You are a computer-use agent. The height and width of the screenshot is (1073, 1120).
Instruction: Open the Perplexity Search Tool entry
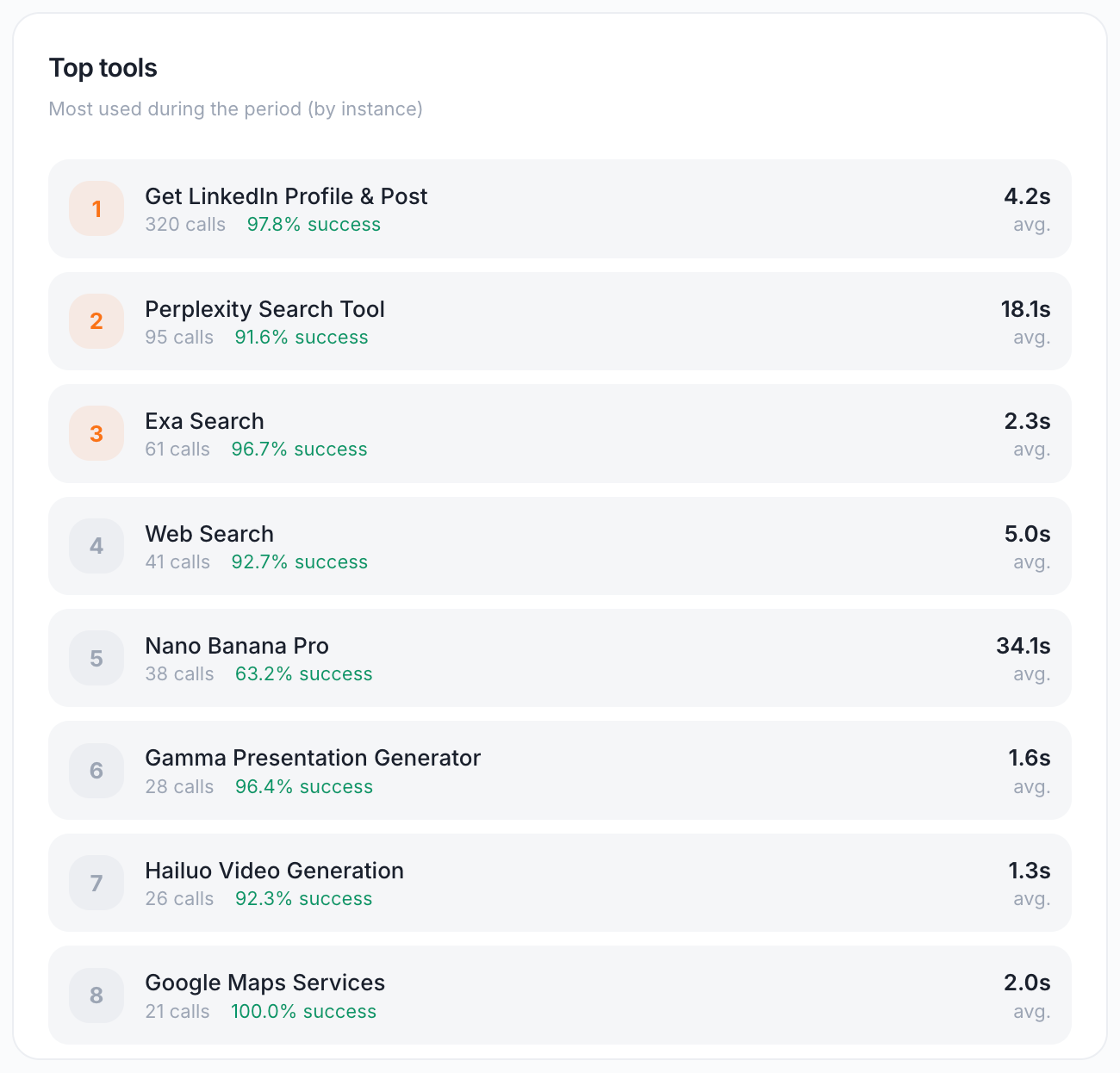pos(264,309)
